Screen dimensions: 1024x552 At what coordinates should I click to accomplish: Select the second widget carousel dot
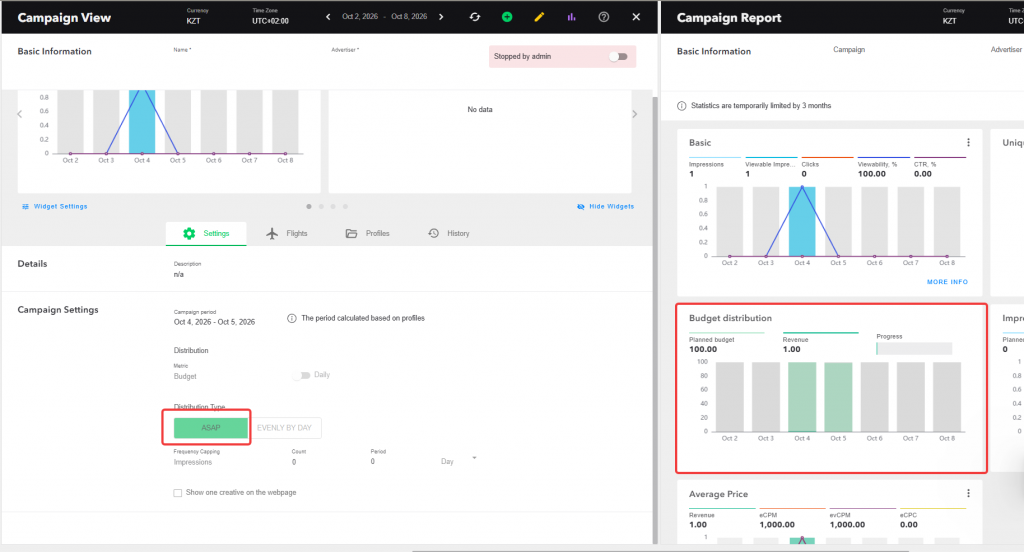[321, 206]
